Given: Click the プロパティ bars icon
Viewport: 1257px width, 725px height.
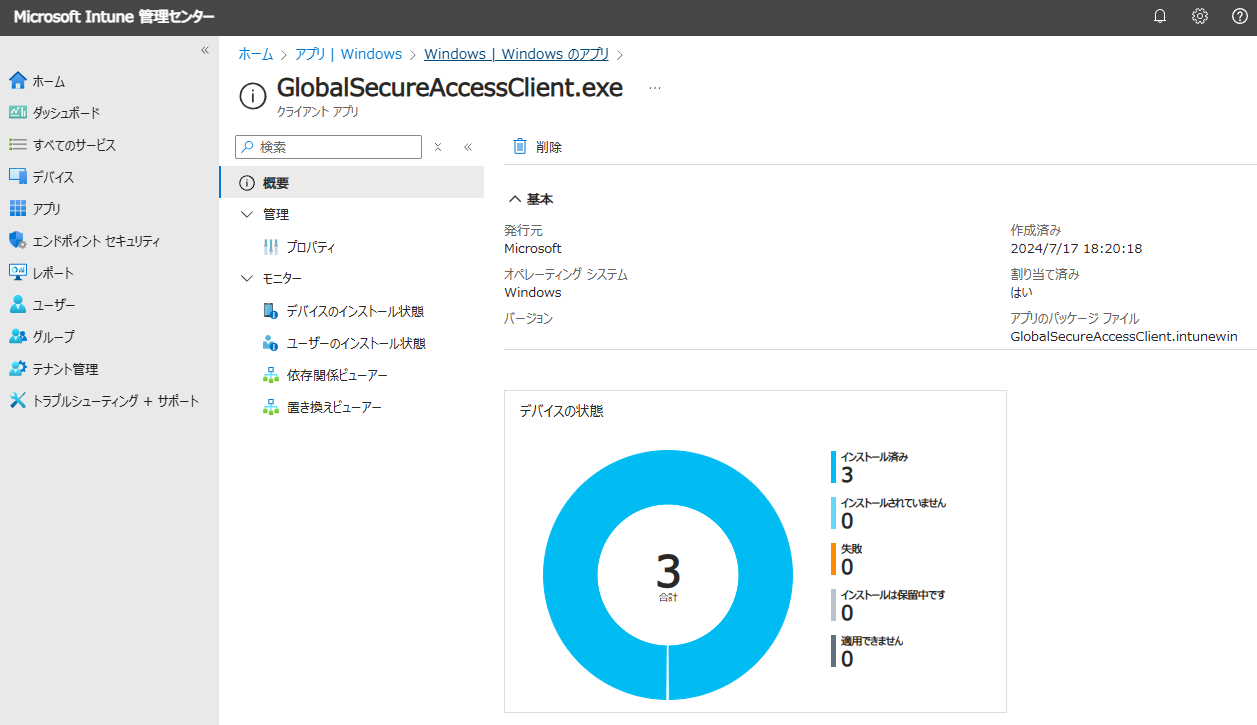Looking at the screenshot, I should pyautogui.click(x=271, y=247).
